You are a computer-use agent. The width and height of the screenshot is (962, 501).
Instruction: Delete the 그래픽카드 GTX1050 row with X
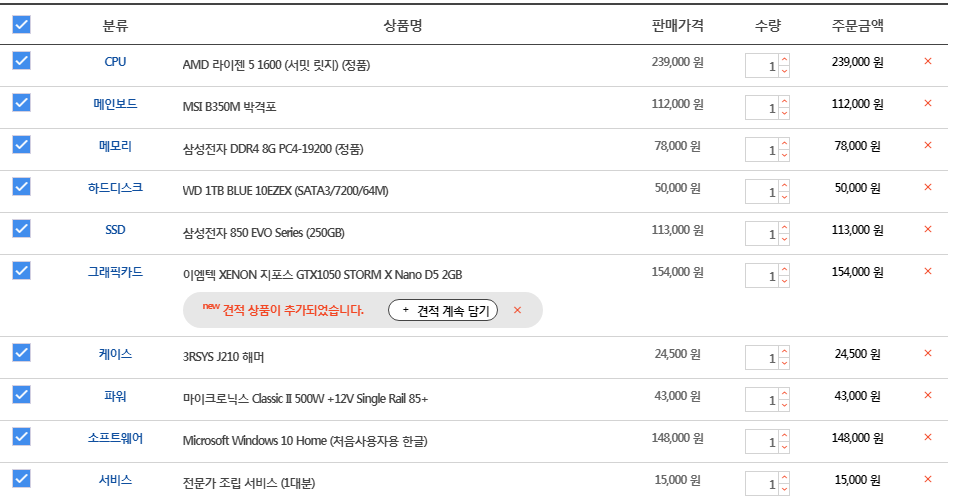(x=928, y=271)
